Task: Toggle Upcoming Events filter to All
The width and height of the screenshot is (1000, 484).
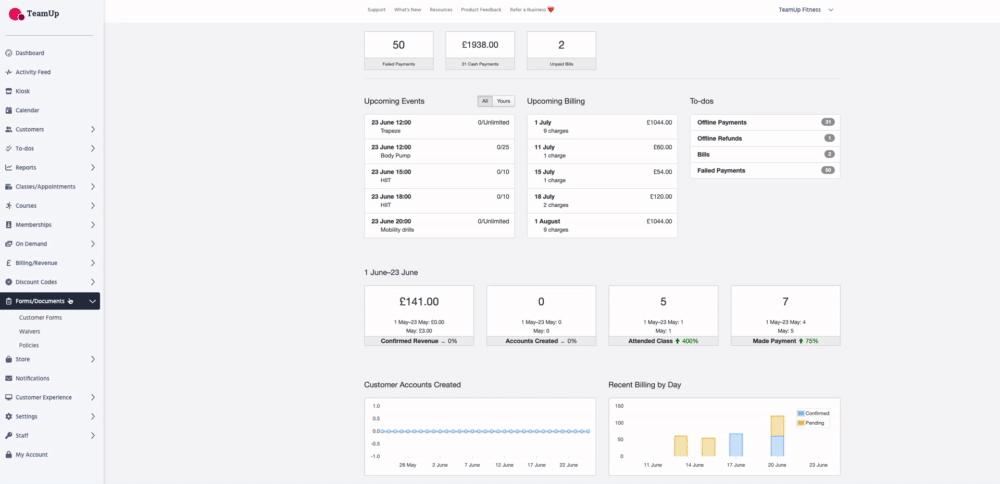Action: (485, 101)
